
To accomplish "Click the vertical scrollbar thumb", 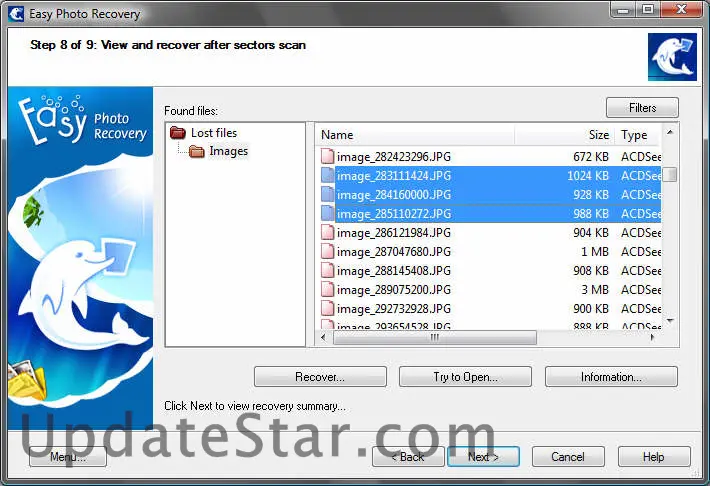I will click(x=670, y=174).
